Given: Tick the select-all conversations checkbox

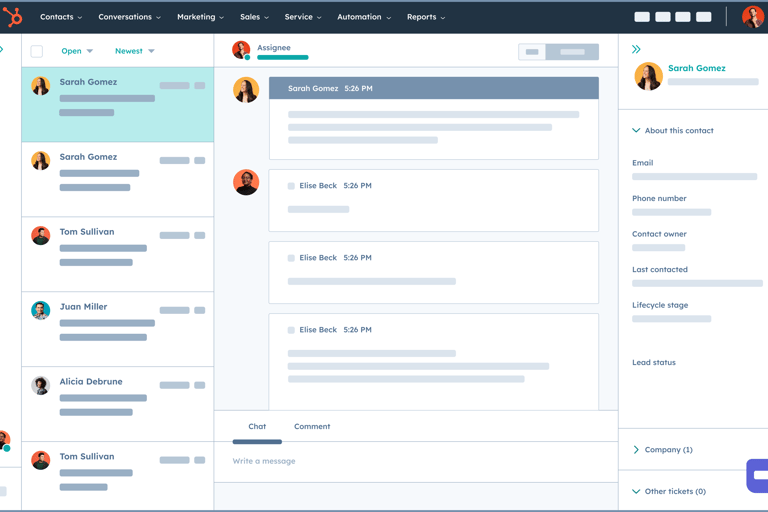Looking at the screenshot, I should tap(37, 51).
